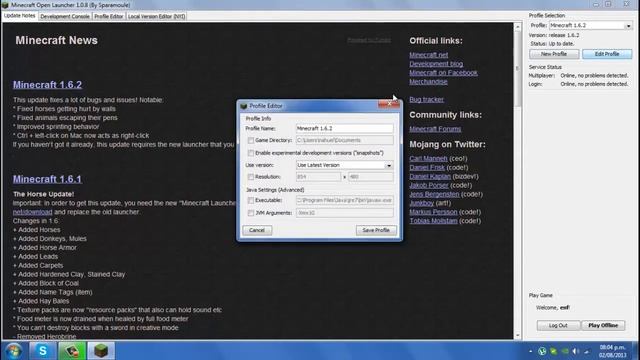Click the Edit Profile button
The height and width of the screenshot is (360, 640).
tap(607, 54)
